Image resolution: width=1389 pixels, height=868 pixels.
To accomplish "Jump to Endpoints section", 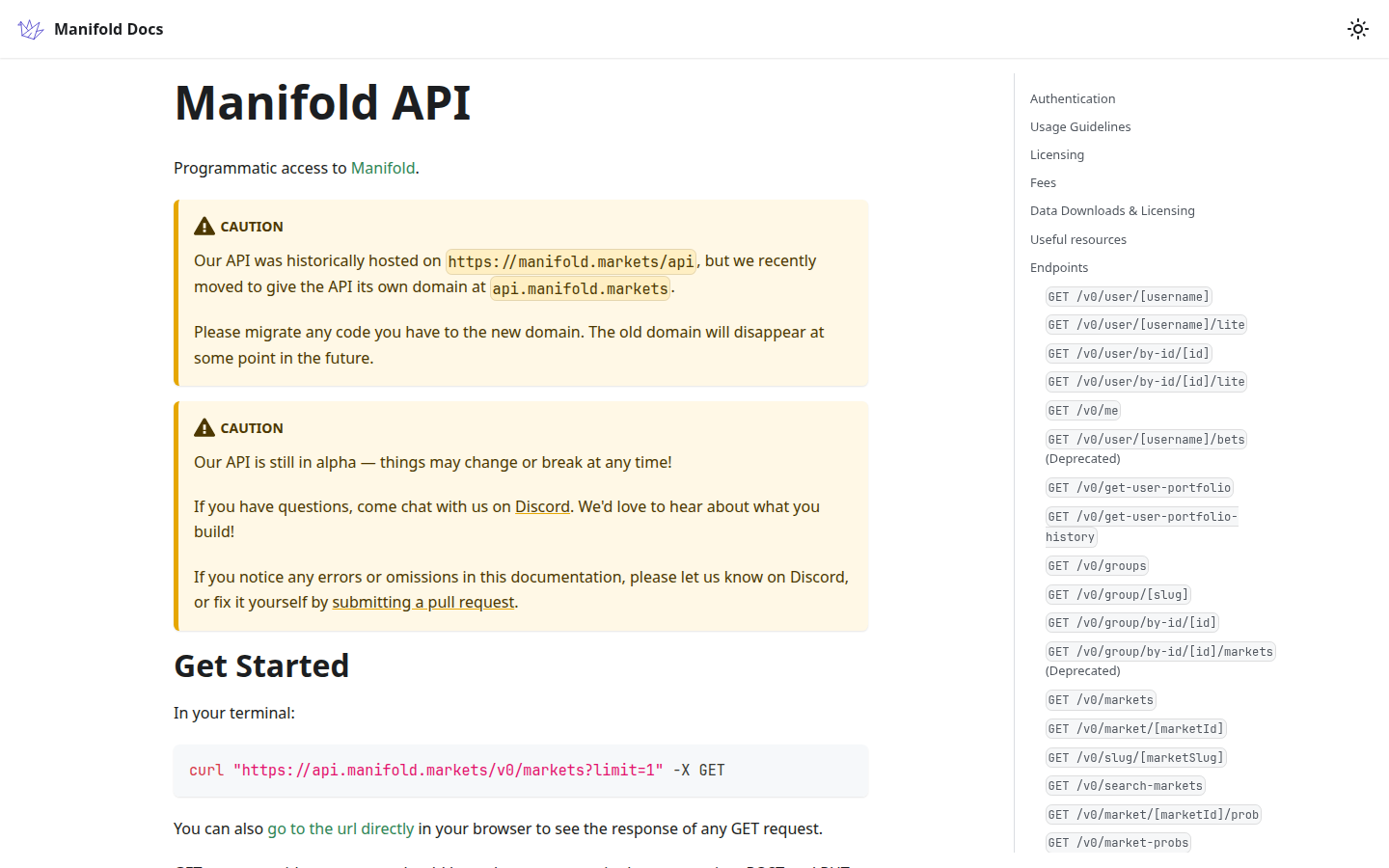I will (x=1059, y=267).
